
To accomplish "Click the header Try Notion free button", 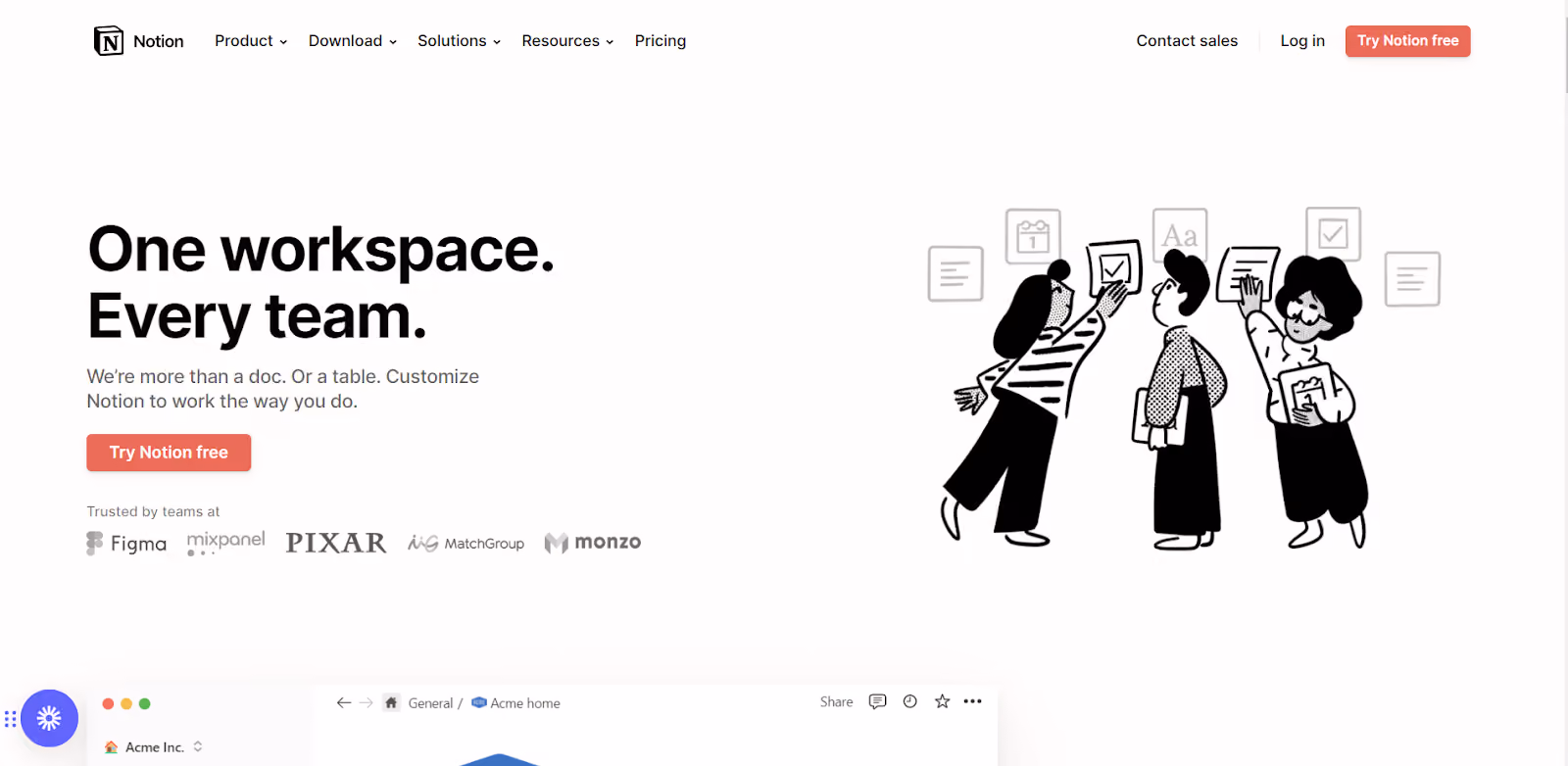I will coord(1407,41).
